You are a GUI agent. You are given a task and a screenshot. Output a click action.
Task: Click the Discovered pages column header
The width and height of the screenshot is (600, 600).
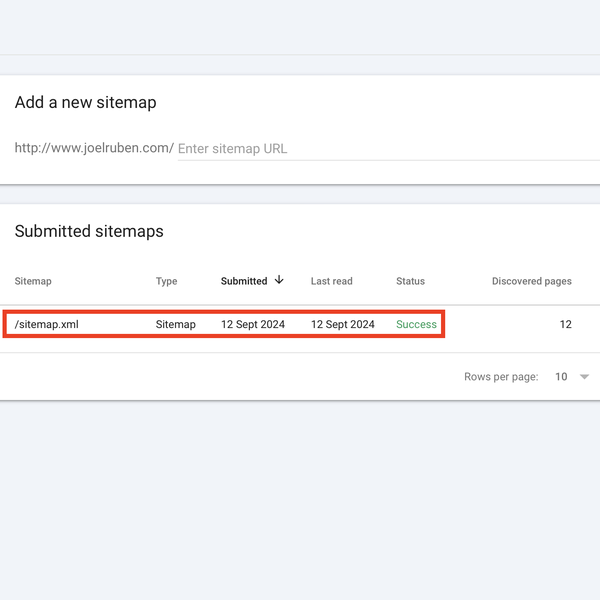531,281
